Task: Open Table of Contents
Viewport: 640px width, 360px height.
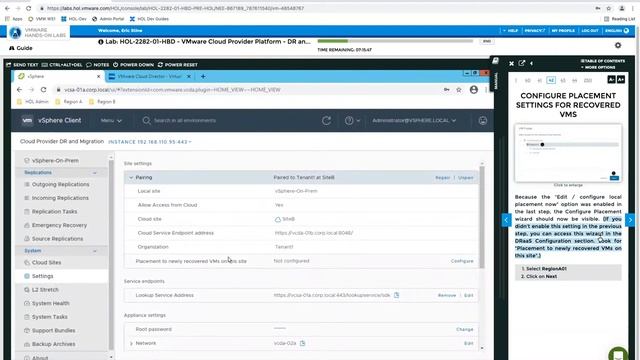Action: point(603,61)
